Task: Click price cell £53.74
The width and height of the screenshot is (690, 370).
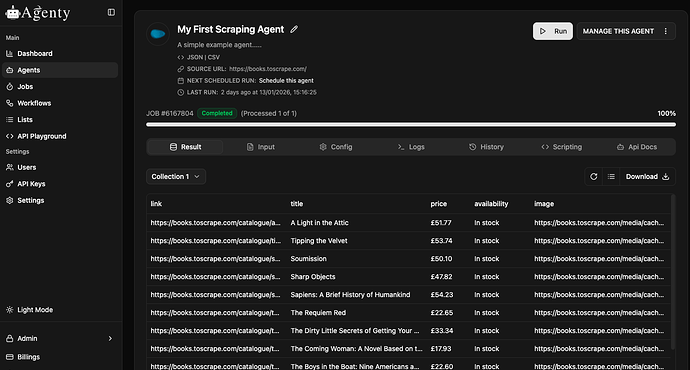Action: point(441,241)
